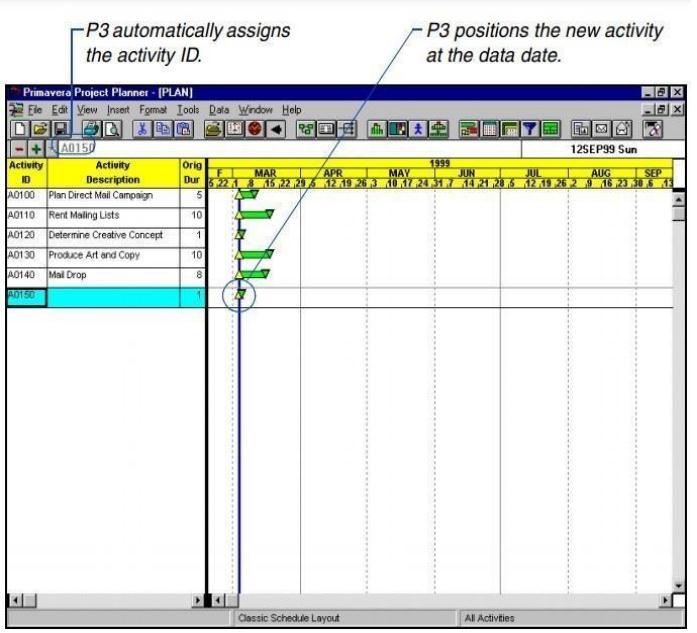Click the Rent Mailing Lists Gantt bar

pyautogui.click(x=255, y=215)
